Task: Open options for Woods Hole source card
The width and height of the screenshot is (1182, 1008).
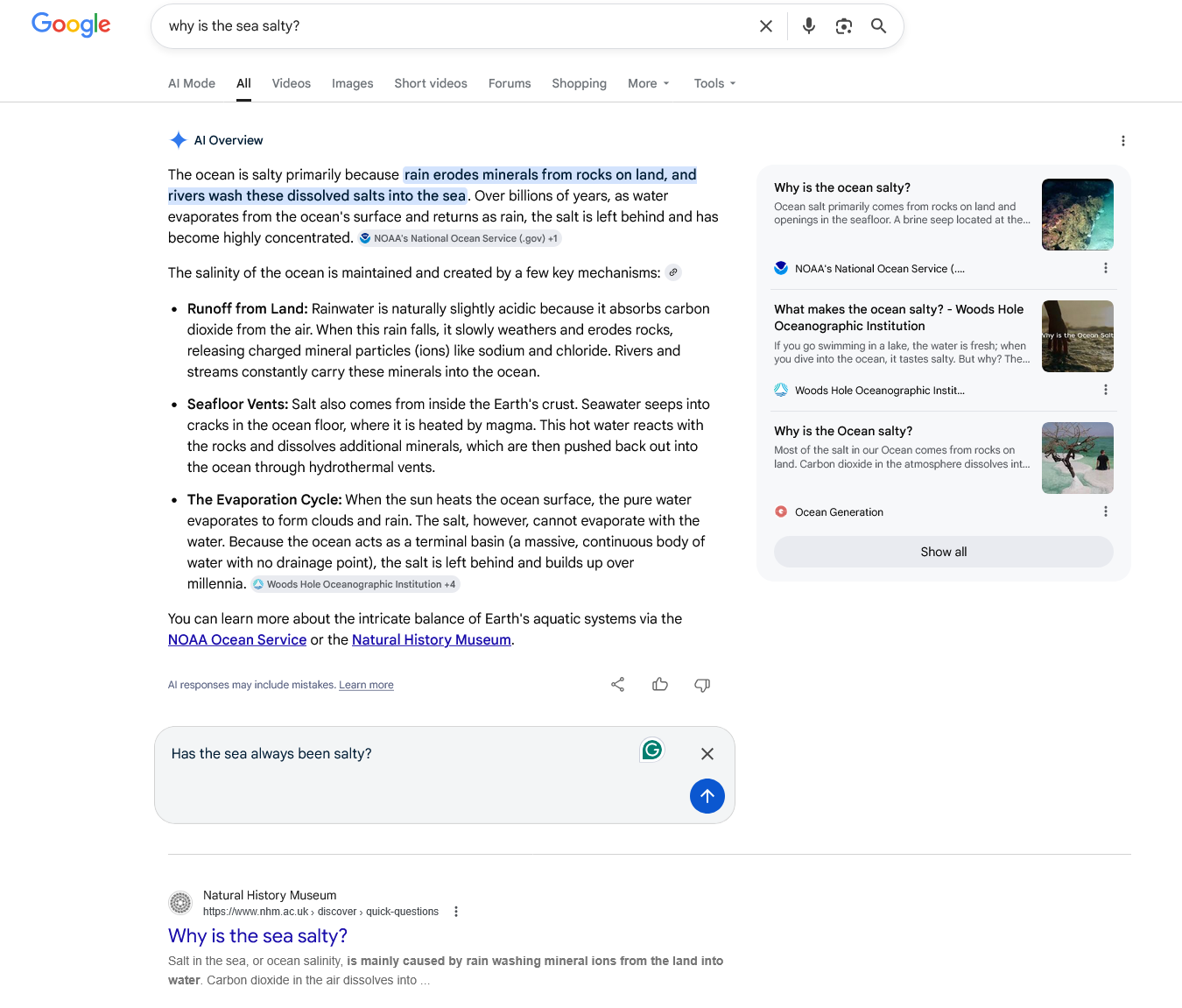Action: click(x=1106, y=390)
